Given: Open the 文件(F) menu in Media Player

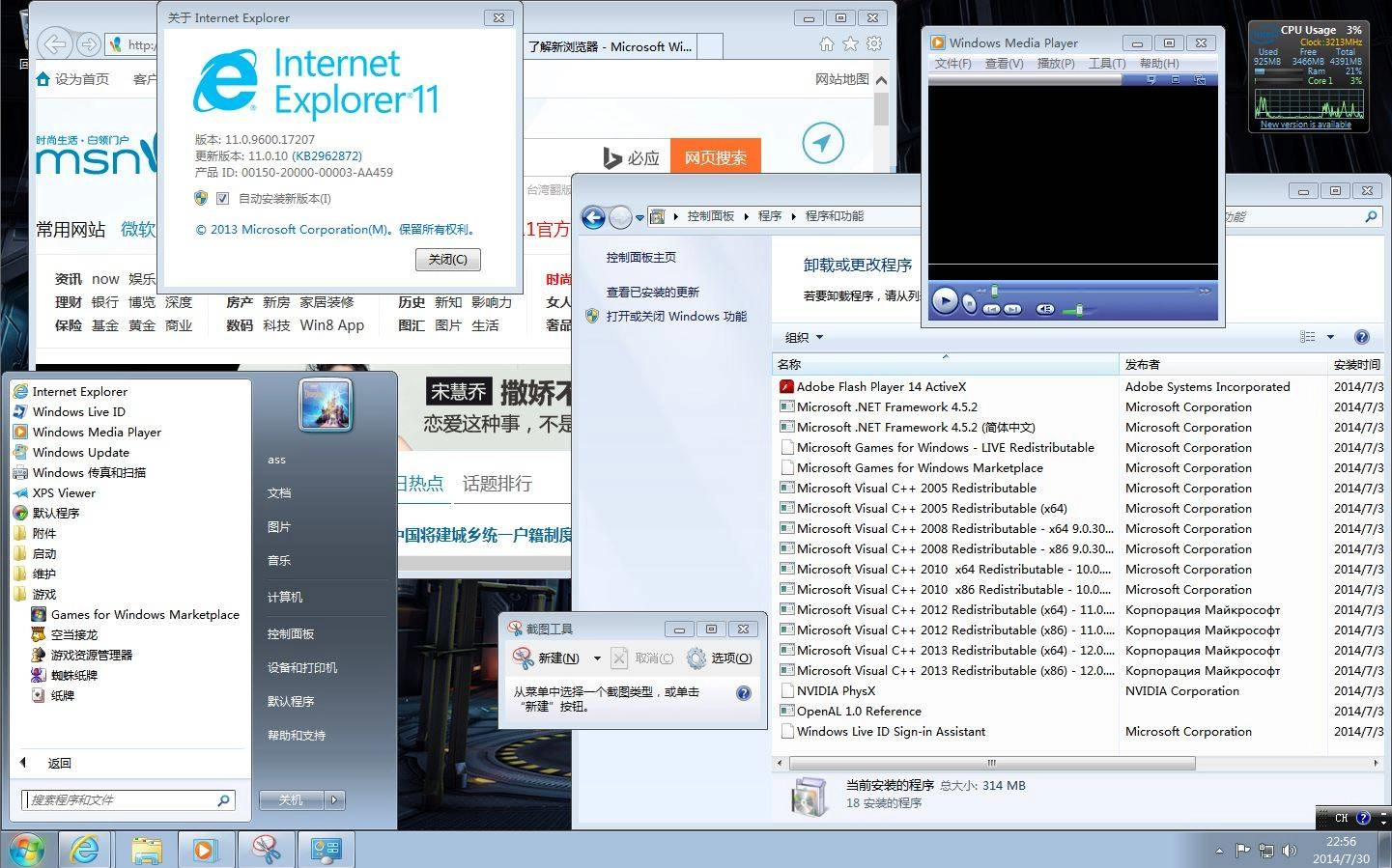Looking at the screenshot, I should pyautogui.click(x=952, y=64).
